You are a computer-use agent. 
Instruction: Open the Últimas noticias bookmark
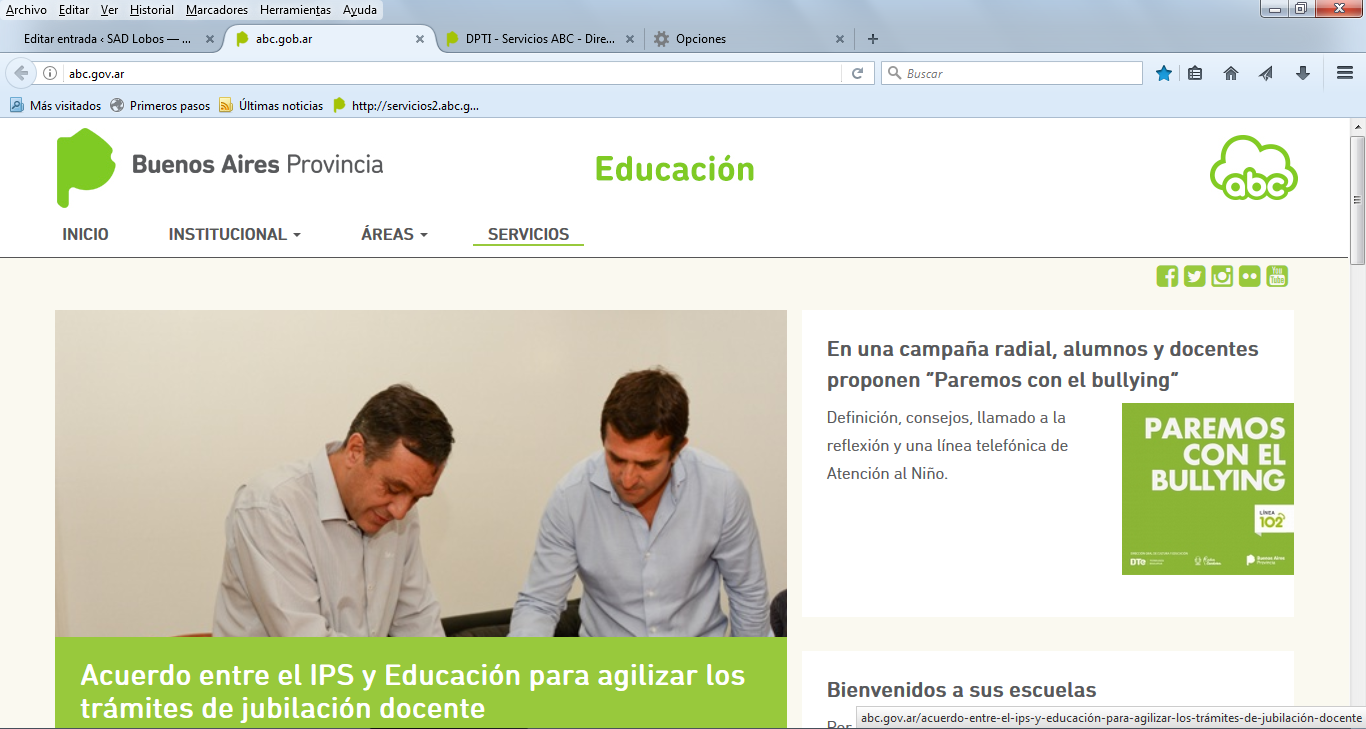(271, 105)
